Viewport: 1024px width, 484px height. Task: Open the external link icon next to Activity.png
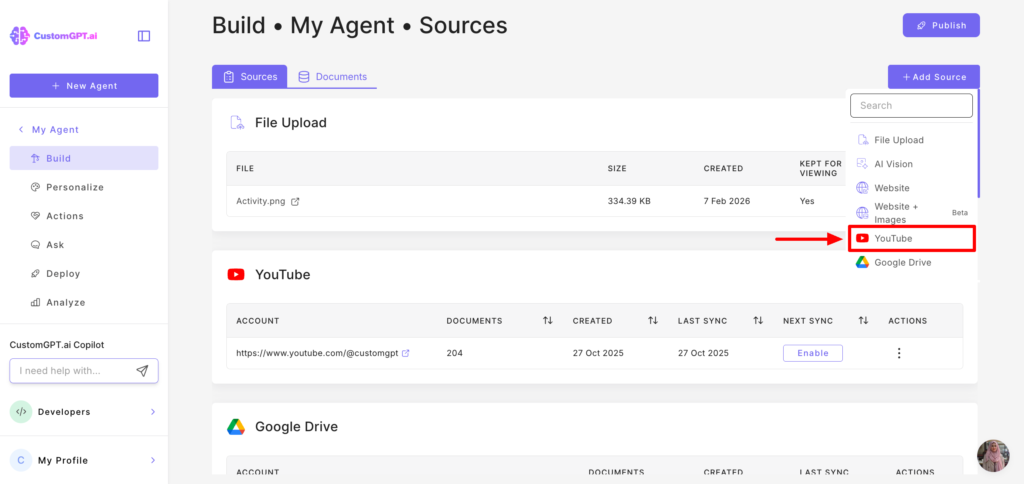point(295,201)
